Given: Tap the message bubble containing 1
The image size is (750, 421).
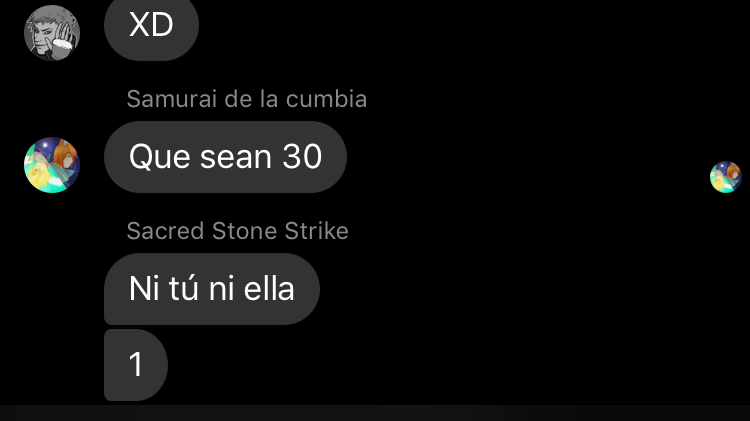Looking at the screenshot, I should (x=136, y=365).
